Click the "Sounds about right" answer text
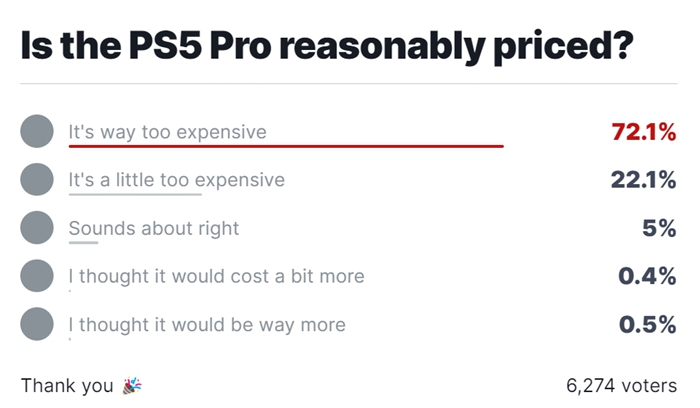Screen dimensions: 700x408 [x=154, y=228]
